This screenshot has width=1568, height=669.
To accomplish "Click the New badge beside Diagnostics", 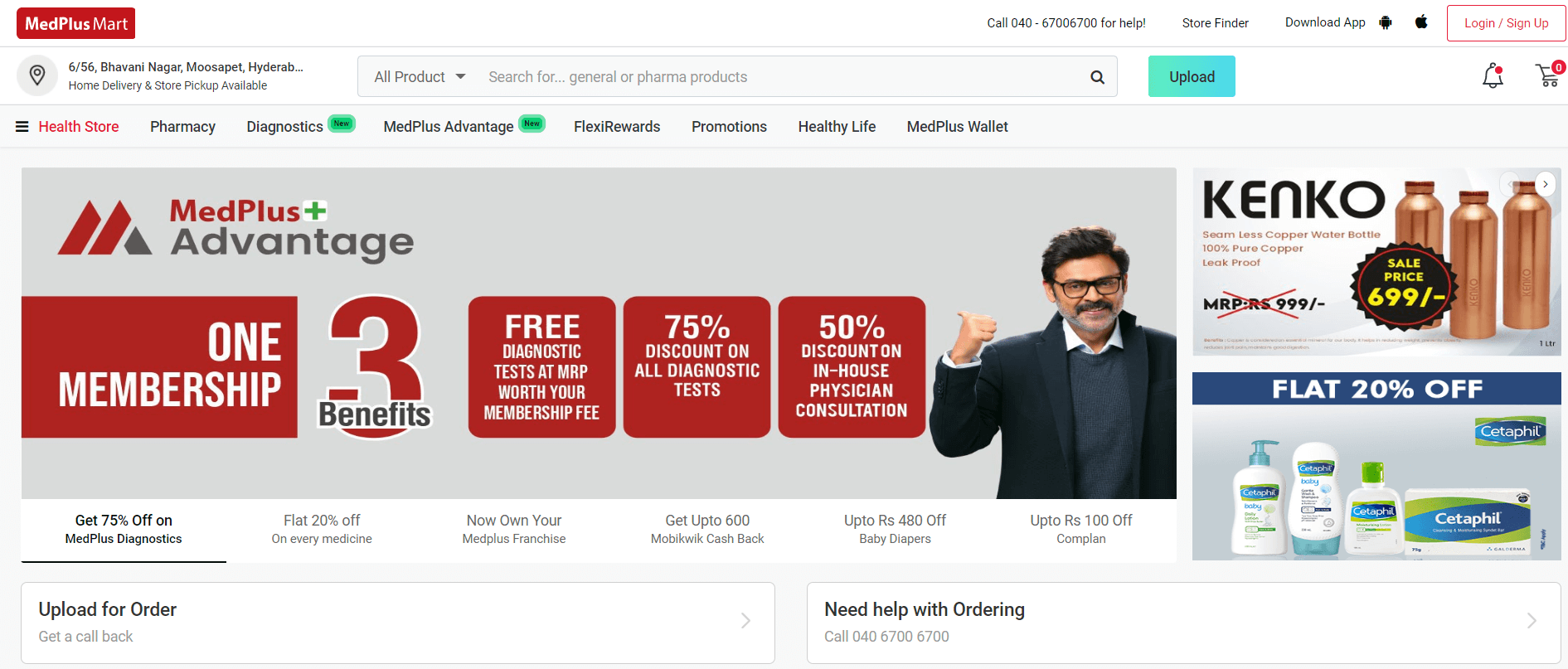I will click(x=342, y=124).
